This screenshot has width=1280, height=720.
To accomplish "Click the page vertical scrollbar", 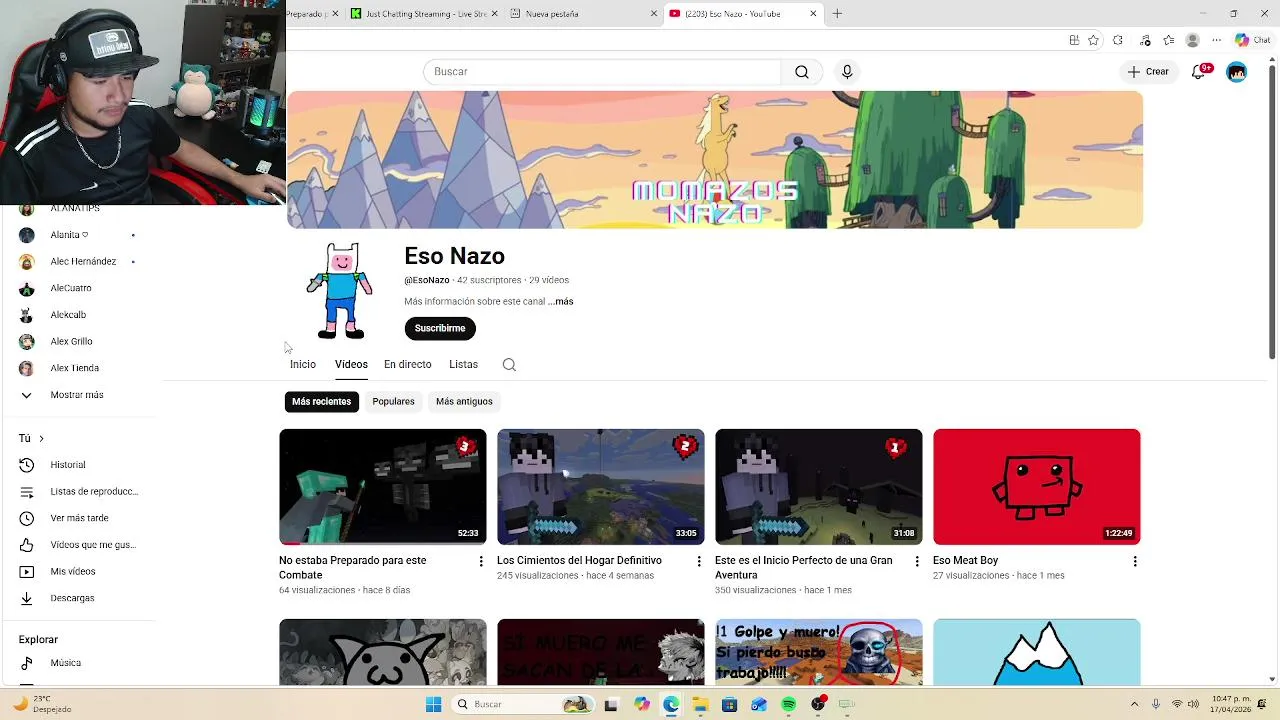I will pyautogui.click(x=1272, y=210).
